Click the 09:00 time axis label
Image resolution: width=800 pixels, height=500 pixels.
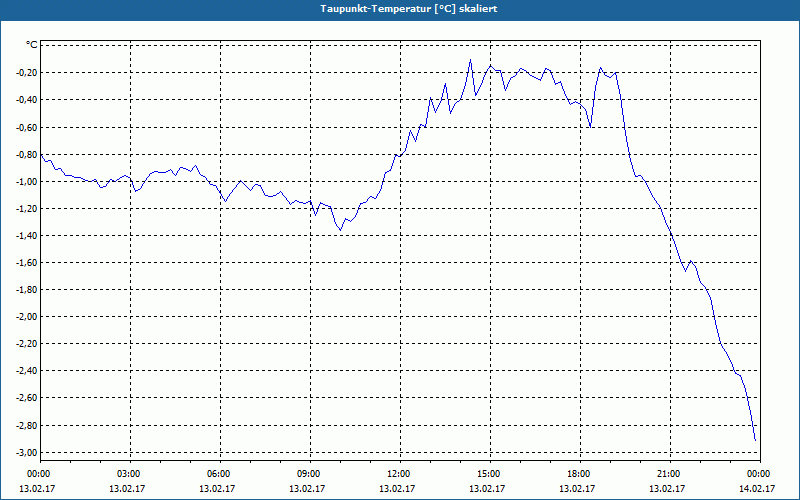(x=311, y=474)
